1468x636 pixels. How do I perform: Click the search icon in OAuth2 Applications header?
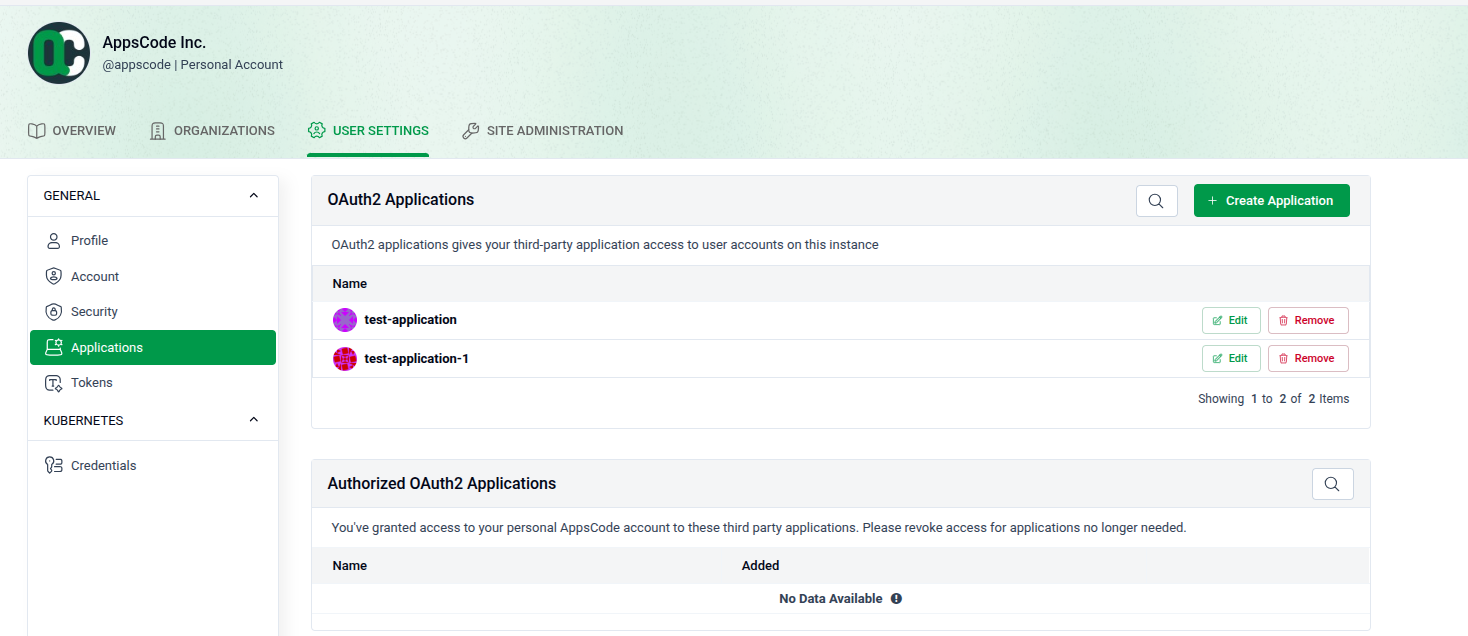1156,200
